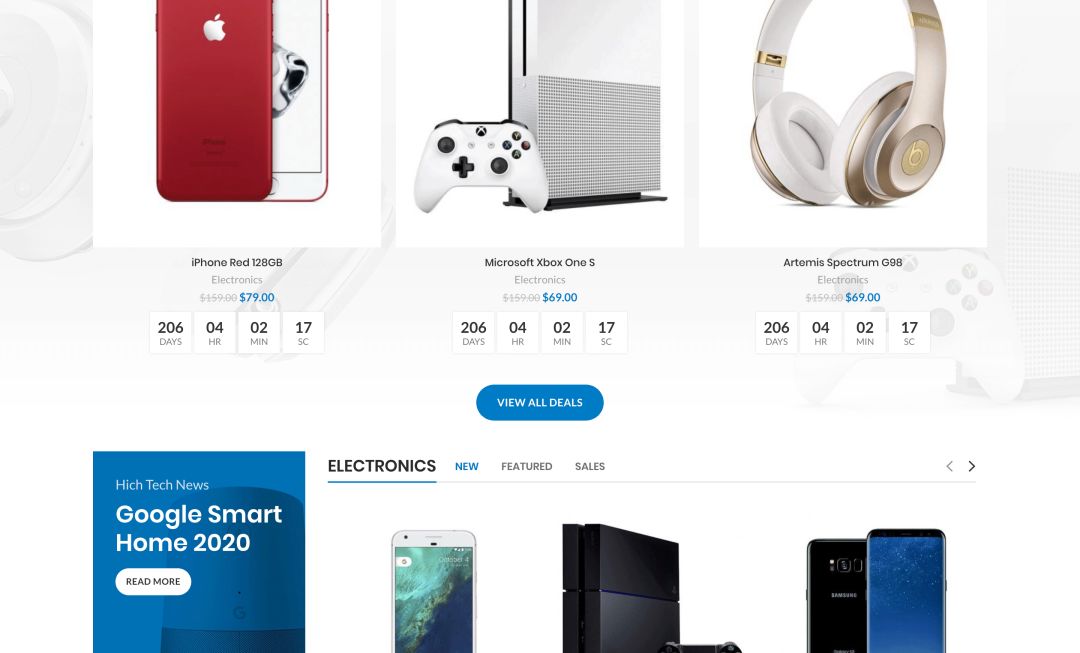The width and height of the screenshot is (1080, 653).
Task: Select the Samsung Galaxy phone thumbnail
Action: point(875,590)
